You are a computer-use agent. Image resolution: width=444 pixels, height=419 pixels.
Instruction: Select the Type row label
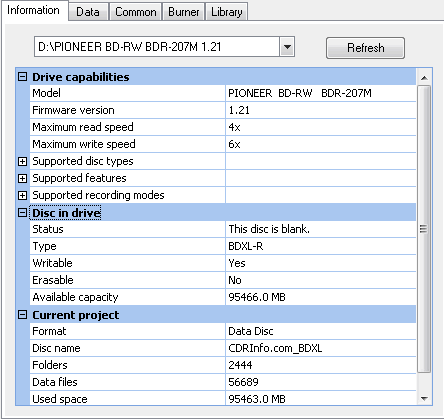[44, 246]
